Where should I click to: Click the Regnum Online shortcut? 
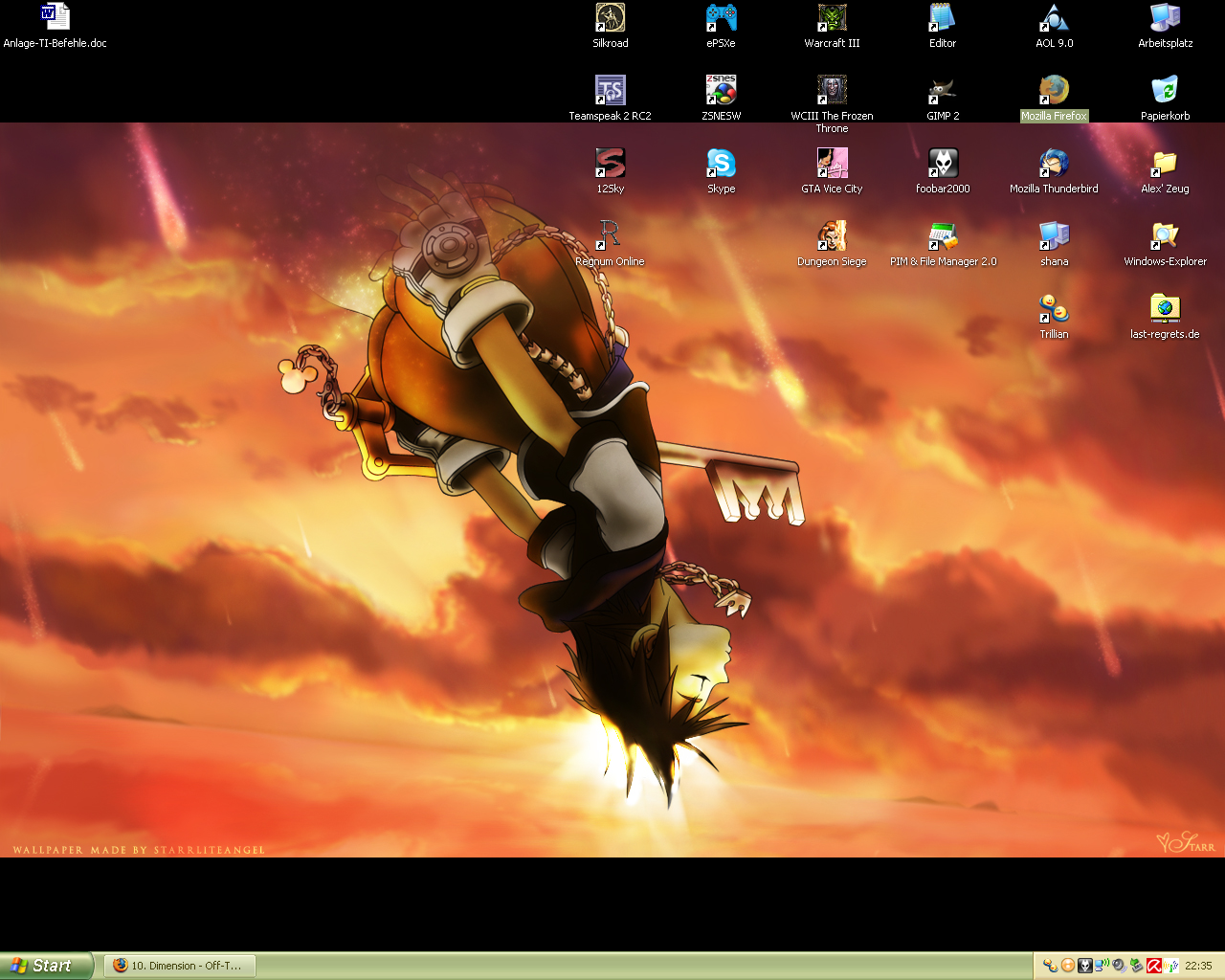point(610,236)
